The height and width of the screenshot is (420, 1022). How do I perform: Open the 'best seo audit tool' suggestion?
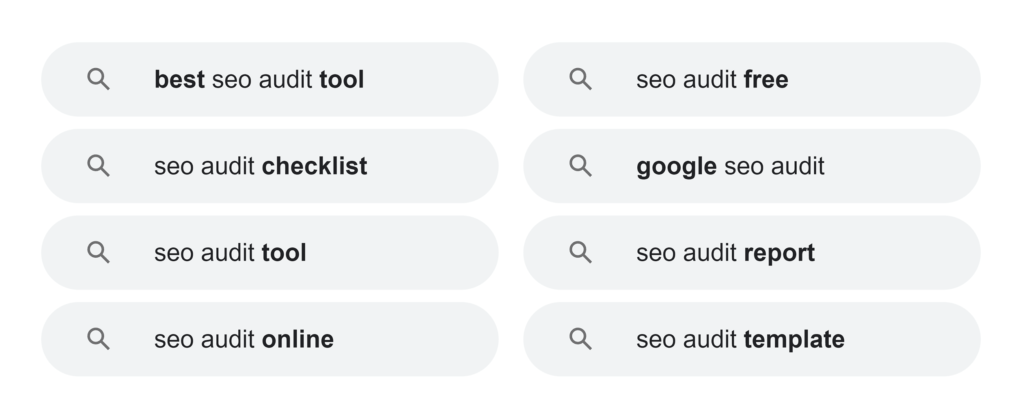259,79
